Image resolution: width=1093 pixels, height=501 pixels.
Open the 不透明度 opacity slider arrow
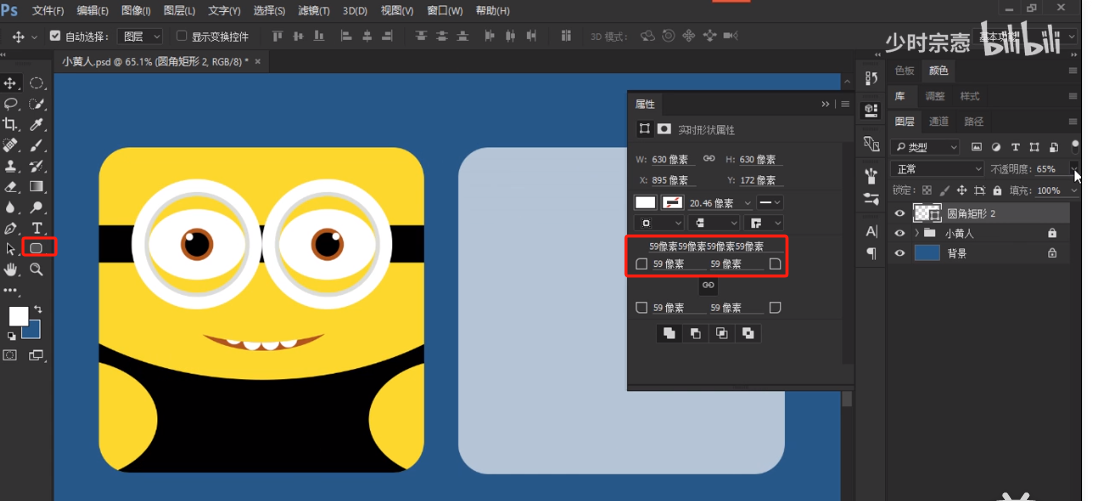pos(1073,169)
